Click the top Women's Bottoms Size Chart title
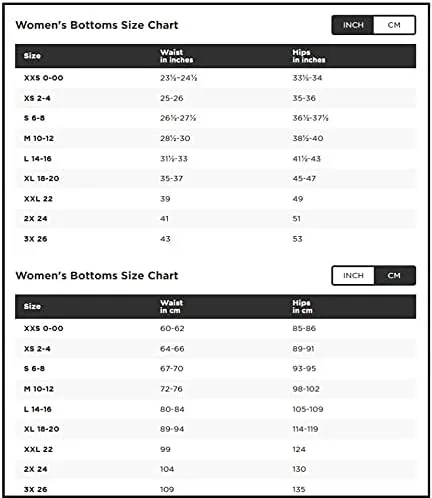 point(97,25)
